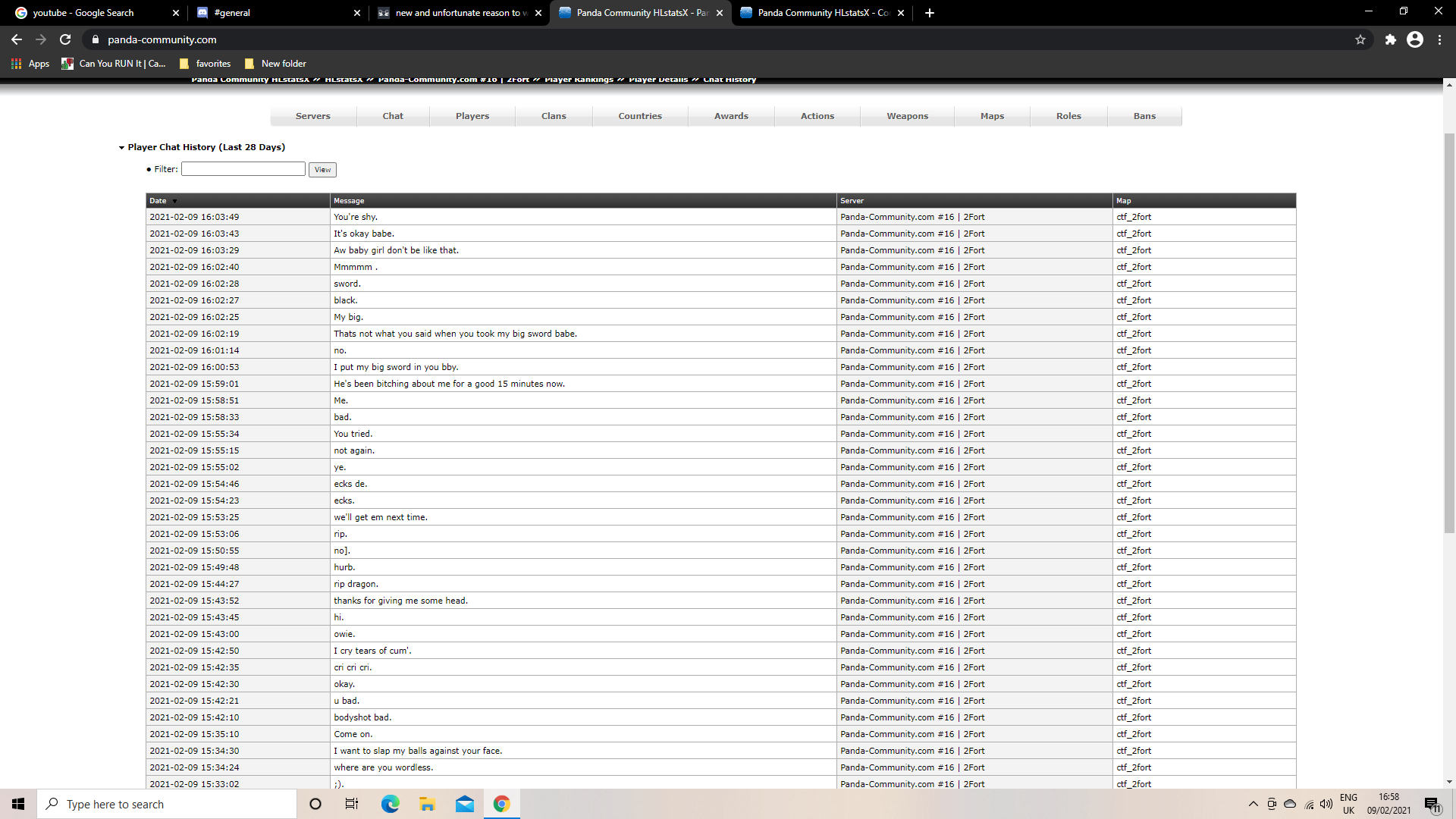Screen dimensions: 1456x819
Task: Open the Mail app in the taskbar
Action: point(464,804)
